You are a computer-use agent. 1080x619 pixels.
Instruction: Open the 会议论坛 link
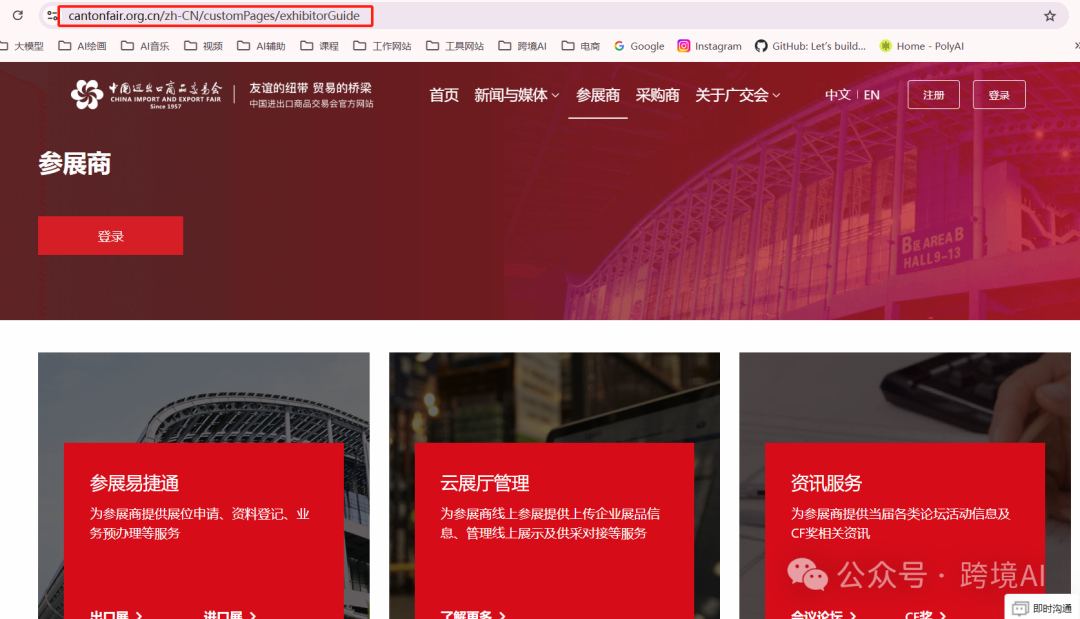tap(823, 614)
